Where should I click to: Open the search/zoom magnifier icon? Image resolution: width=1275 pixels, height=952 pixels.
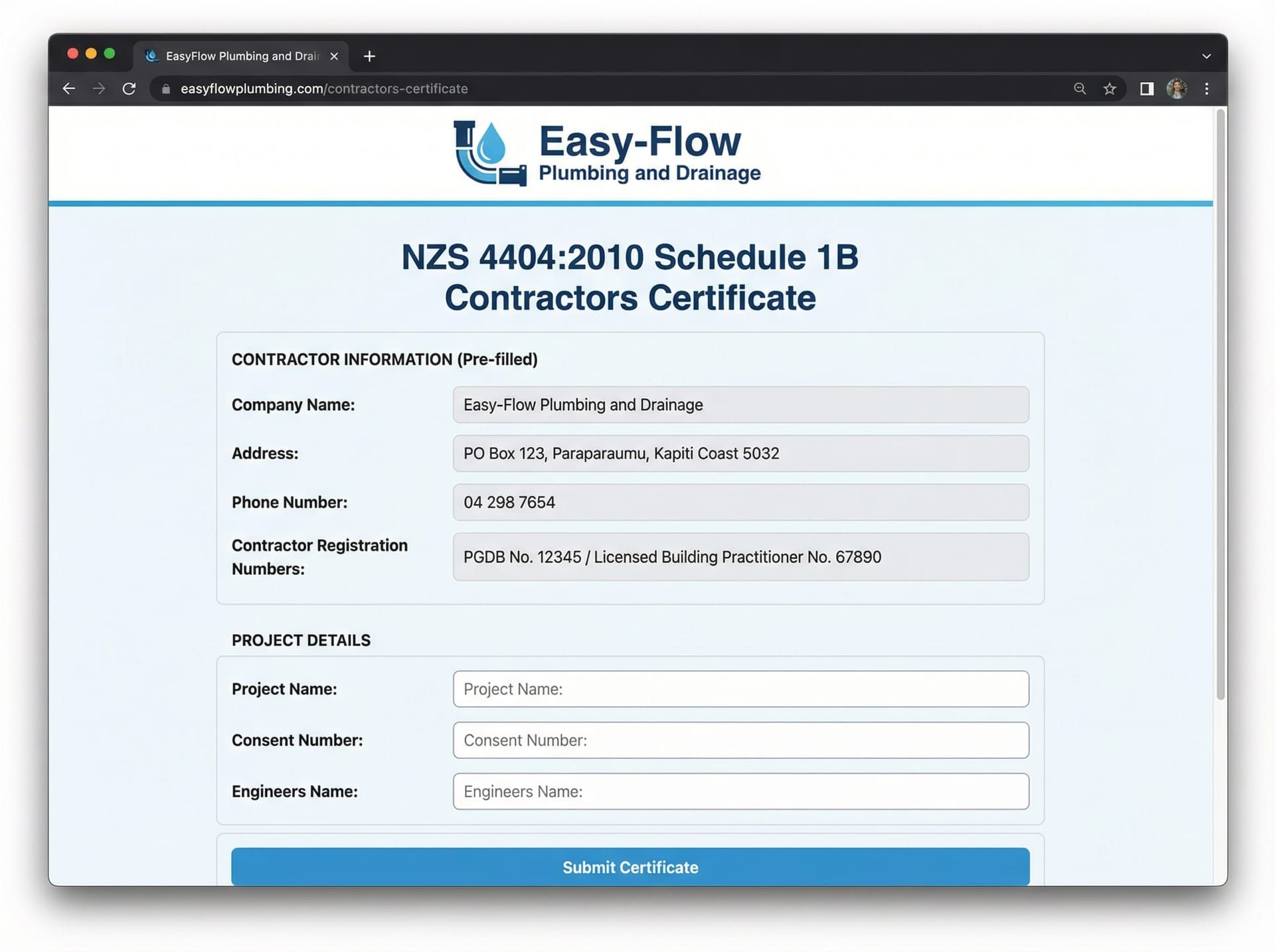coord(1079,88)
